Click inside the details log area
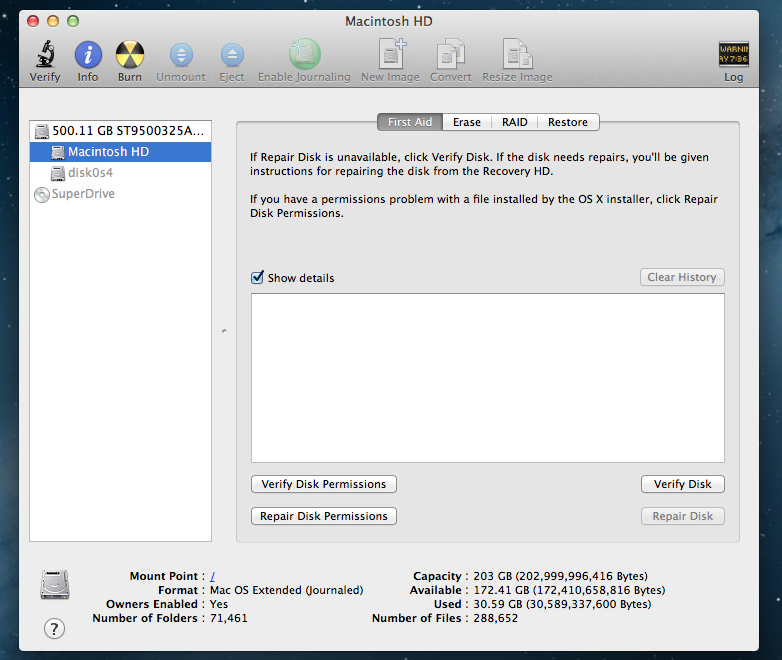Viewport: 782px width, 660px height. coord(488,378)
